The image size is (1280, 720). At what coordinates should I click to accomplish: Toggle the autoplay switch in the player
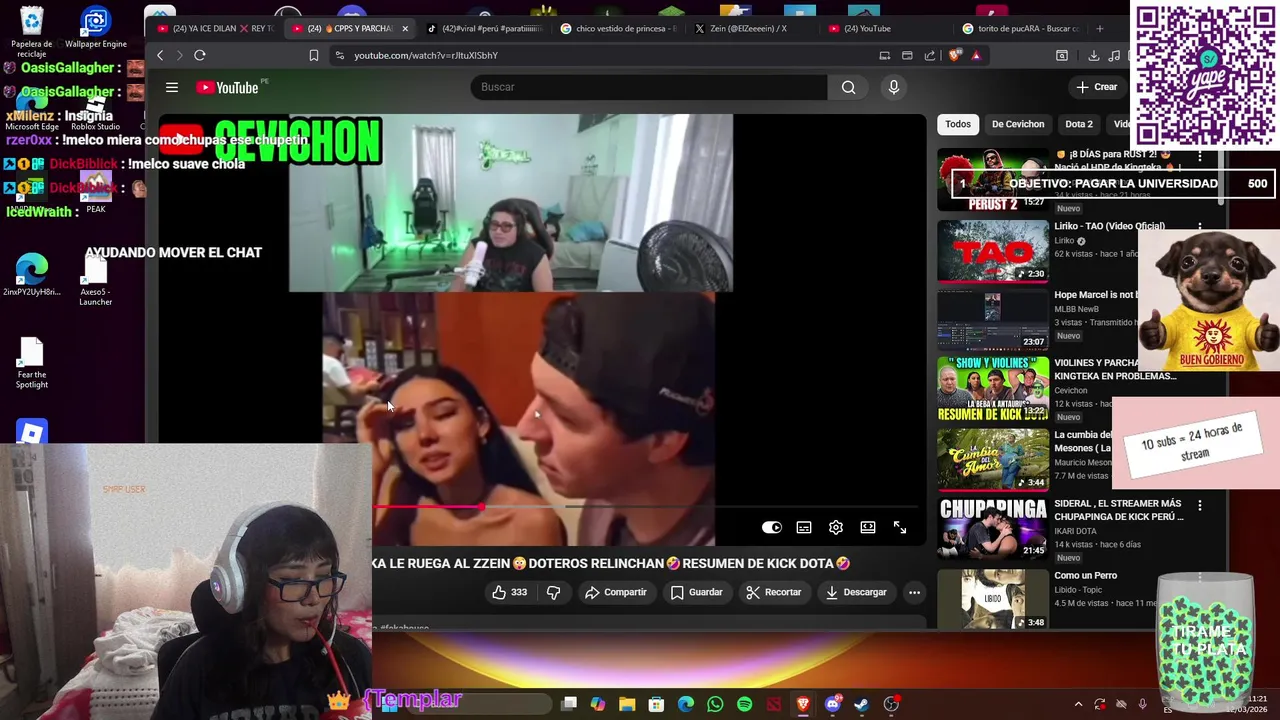click(x=772, y=528)
